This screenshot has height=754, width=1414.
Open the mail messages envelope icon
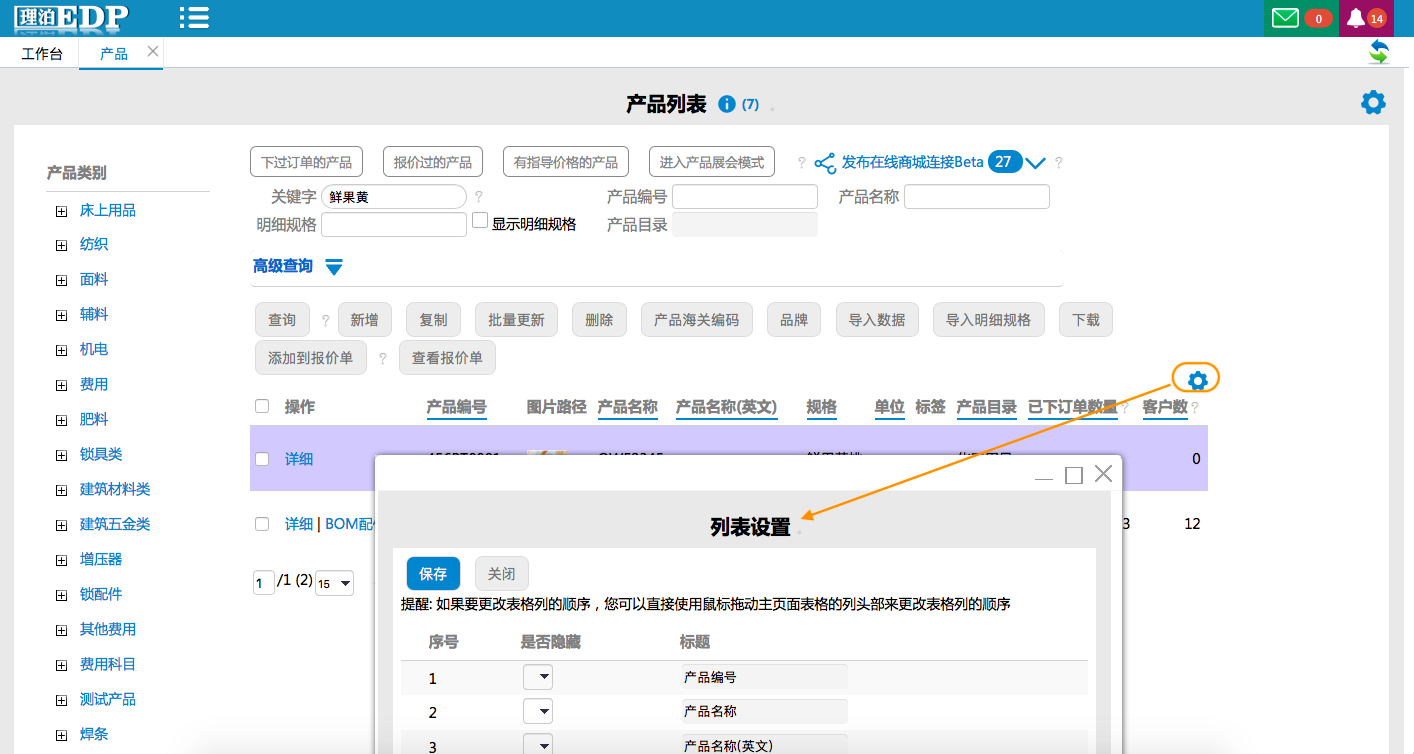point(1285,18)
